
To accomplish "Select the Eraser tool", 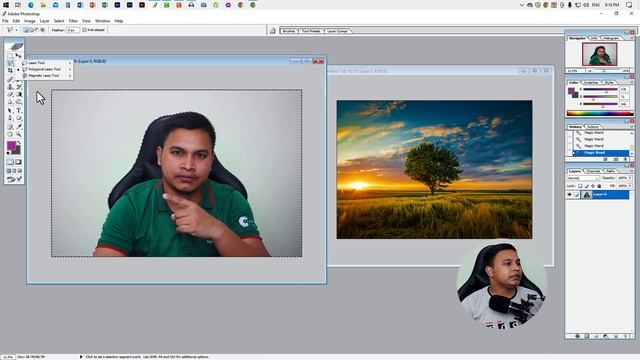I will pos(10,94).
